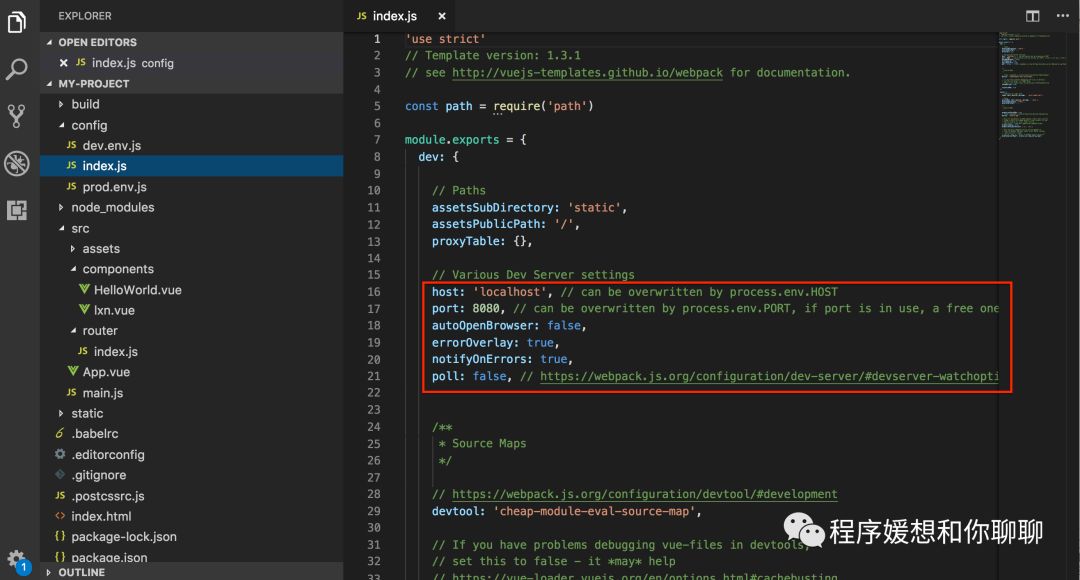Open package-lock.json file
Image resolution: width=1080 pixels, height=580 pixels.
[x=124, y=537]
